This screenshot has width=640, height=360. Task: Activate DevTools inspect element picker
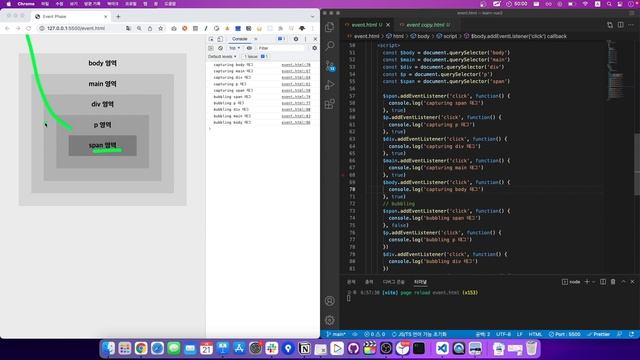211,39
